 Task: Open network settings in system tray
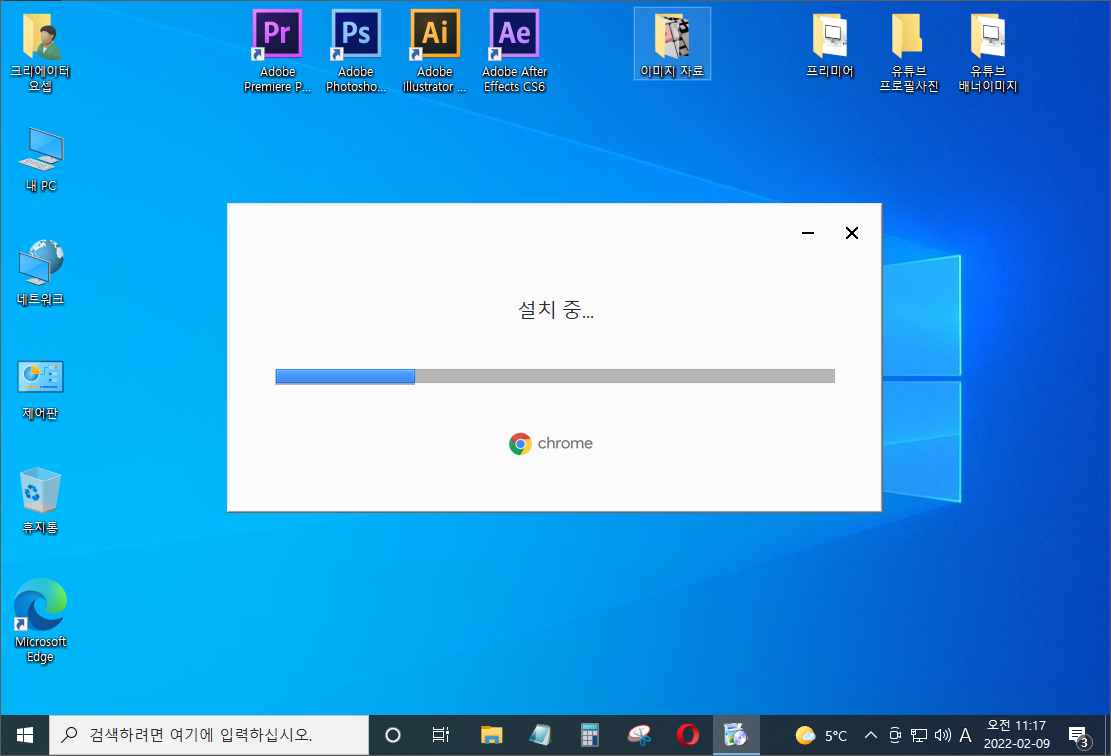pos(919,735)
